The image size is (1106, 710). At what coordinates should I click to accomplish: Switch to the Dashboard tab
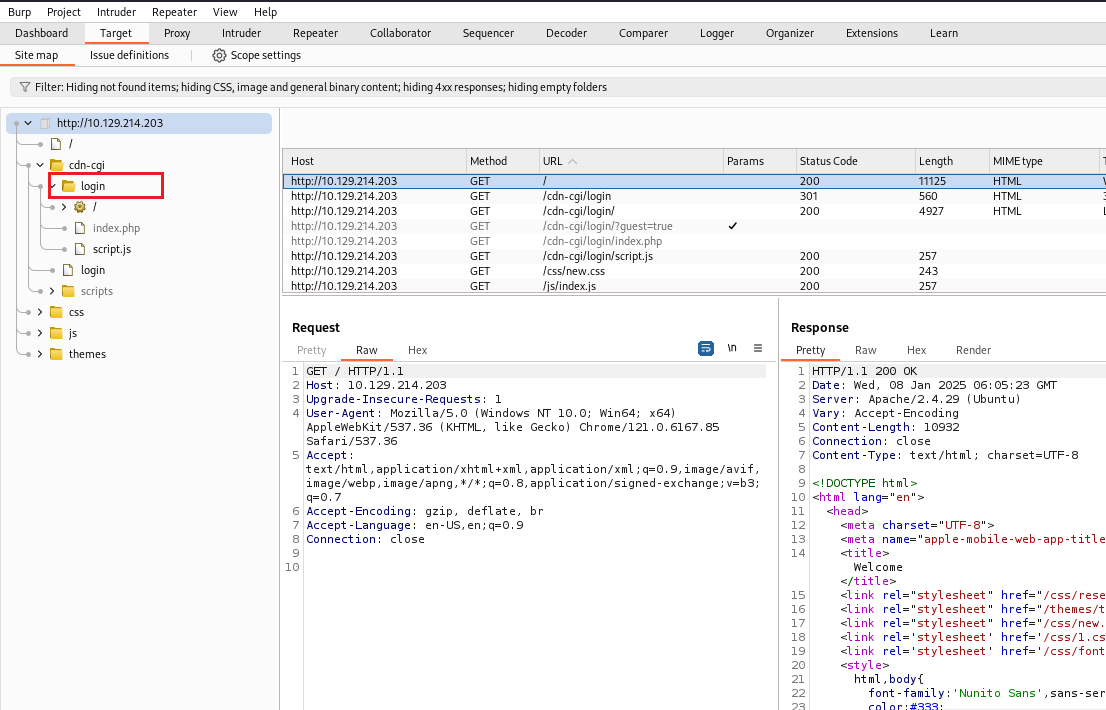click(x=42, y=33)
